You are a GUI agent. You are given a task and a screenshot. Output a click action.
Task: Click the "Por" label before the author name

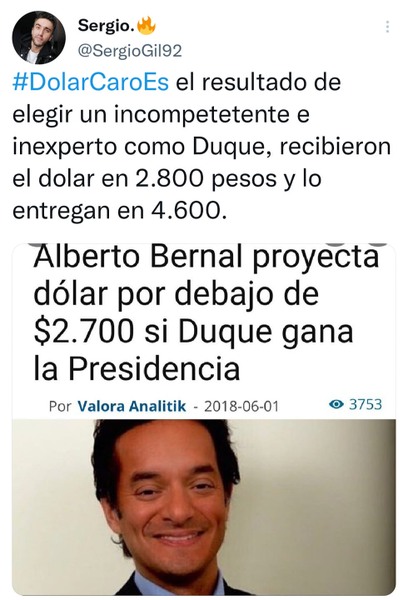click(x=60, y=406)
